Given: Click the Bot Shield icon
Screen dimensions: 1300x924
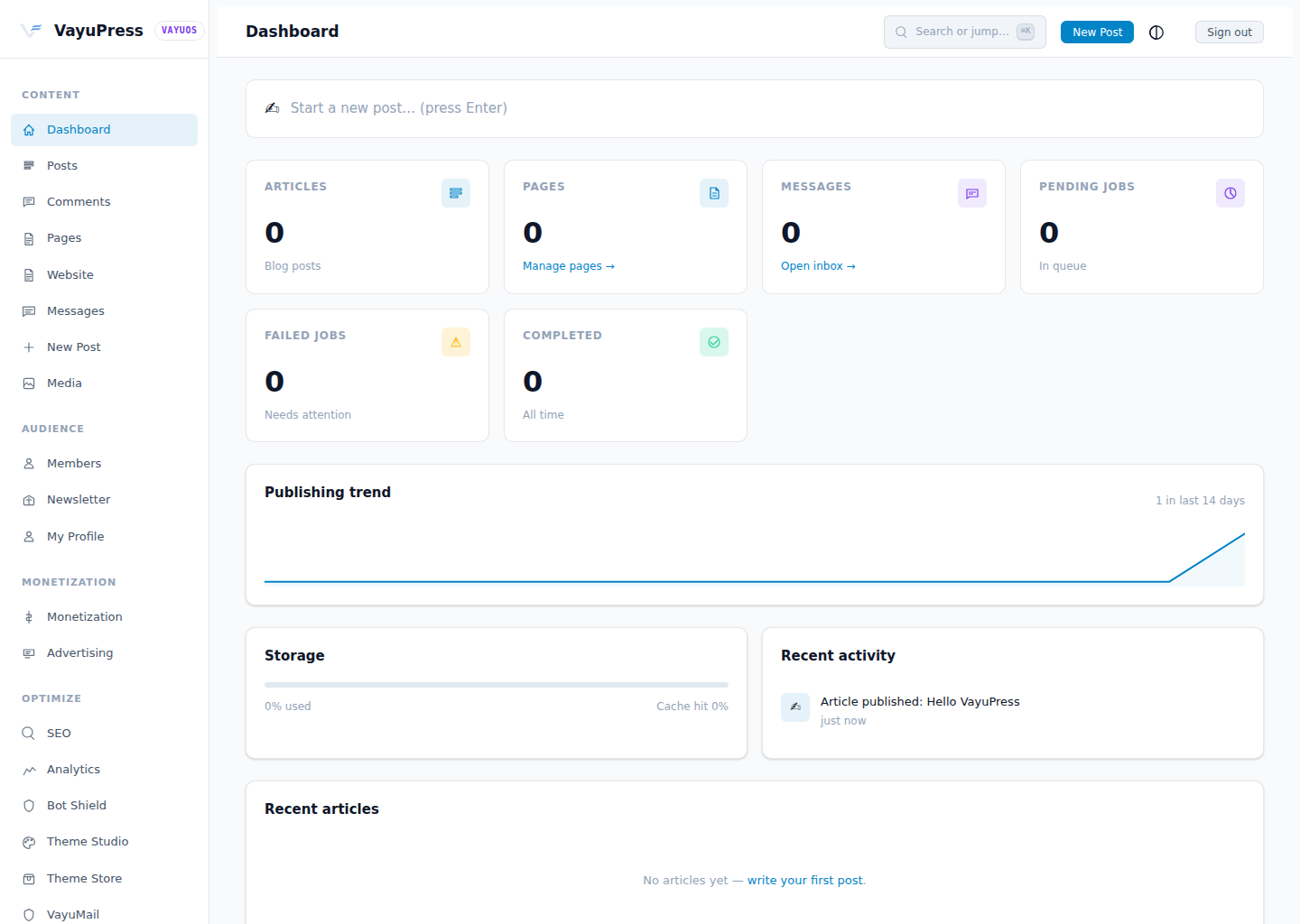Looking at the screenshot, I should (x=29, y=806).
